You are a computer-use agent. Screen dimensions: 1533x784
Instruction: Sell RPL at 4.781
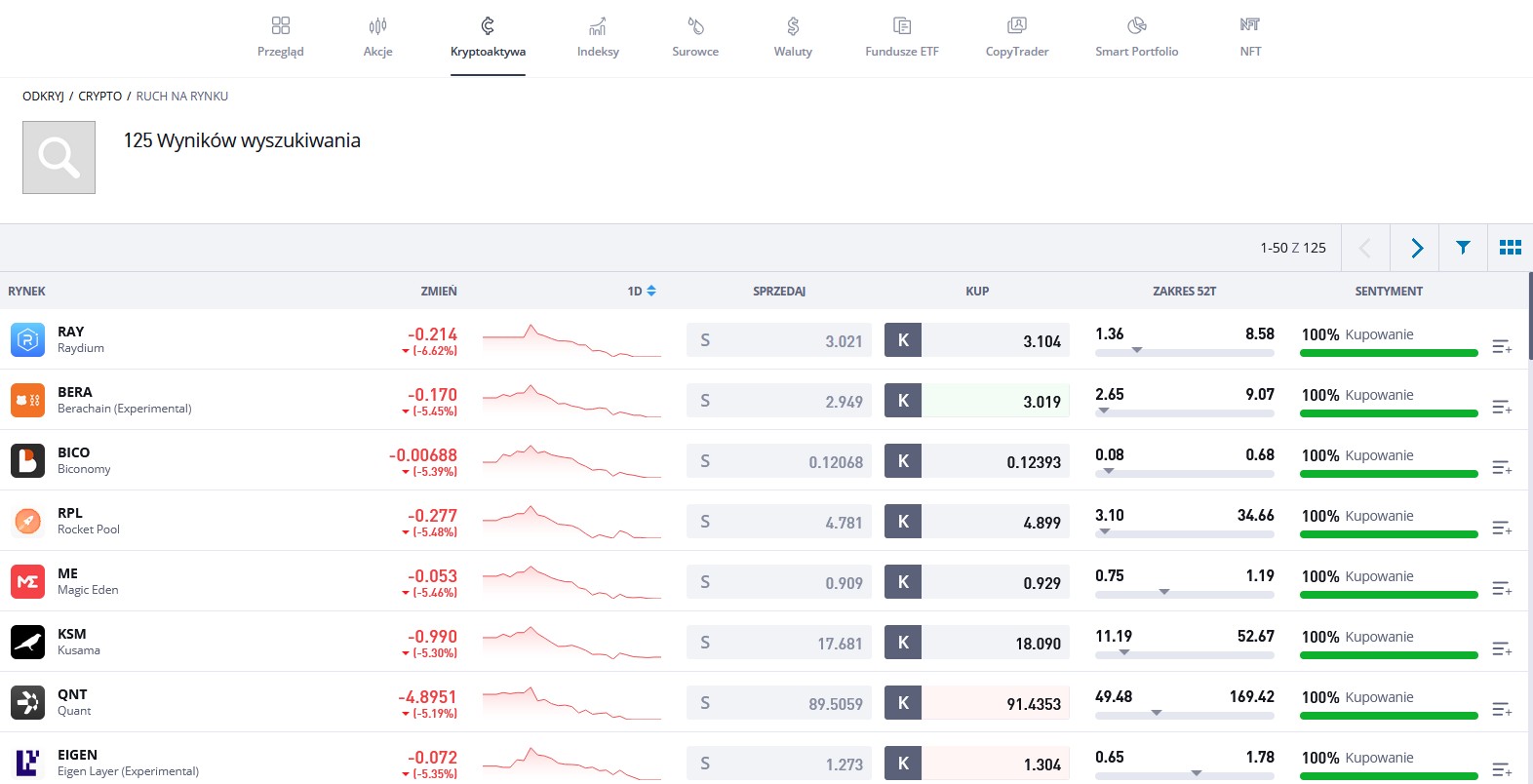click(779, 522)
